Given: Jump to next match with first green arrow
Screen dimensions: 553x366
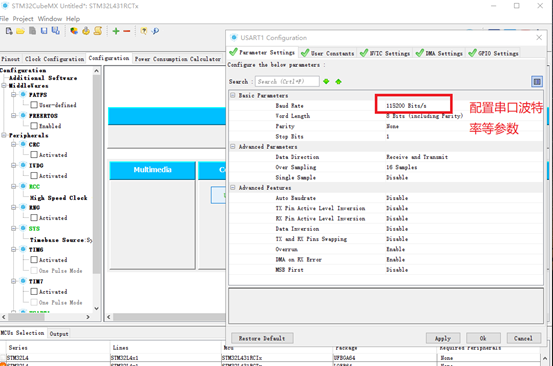Looking at the screenshot, I should click(326, 81).
